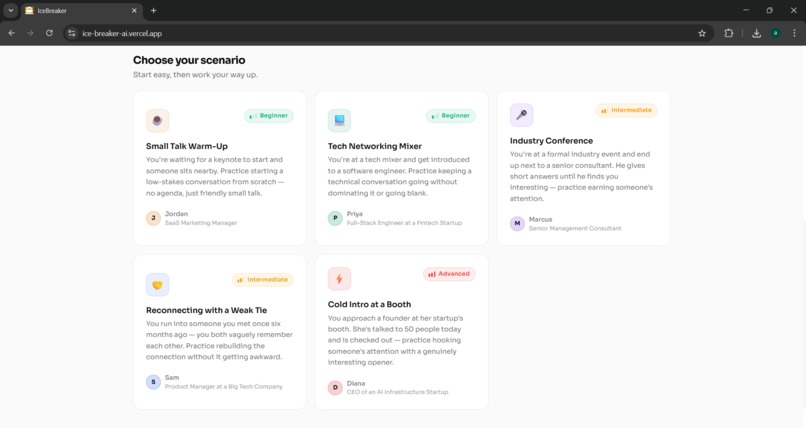Screen dimensions: 806x428
Task: Click Marcus's avatar on Industry Conference card
Action: point(517,224)
